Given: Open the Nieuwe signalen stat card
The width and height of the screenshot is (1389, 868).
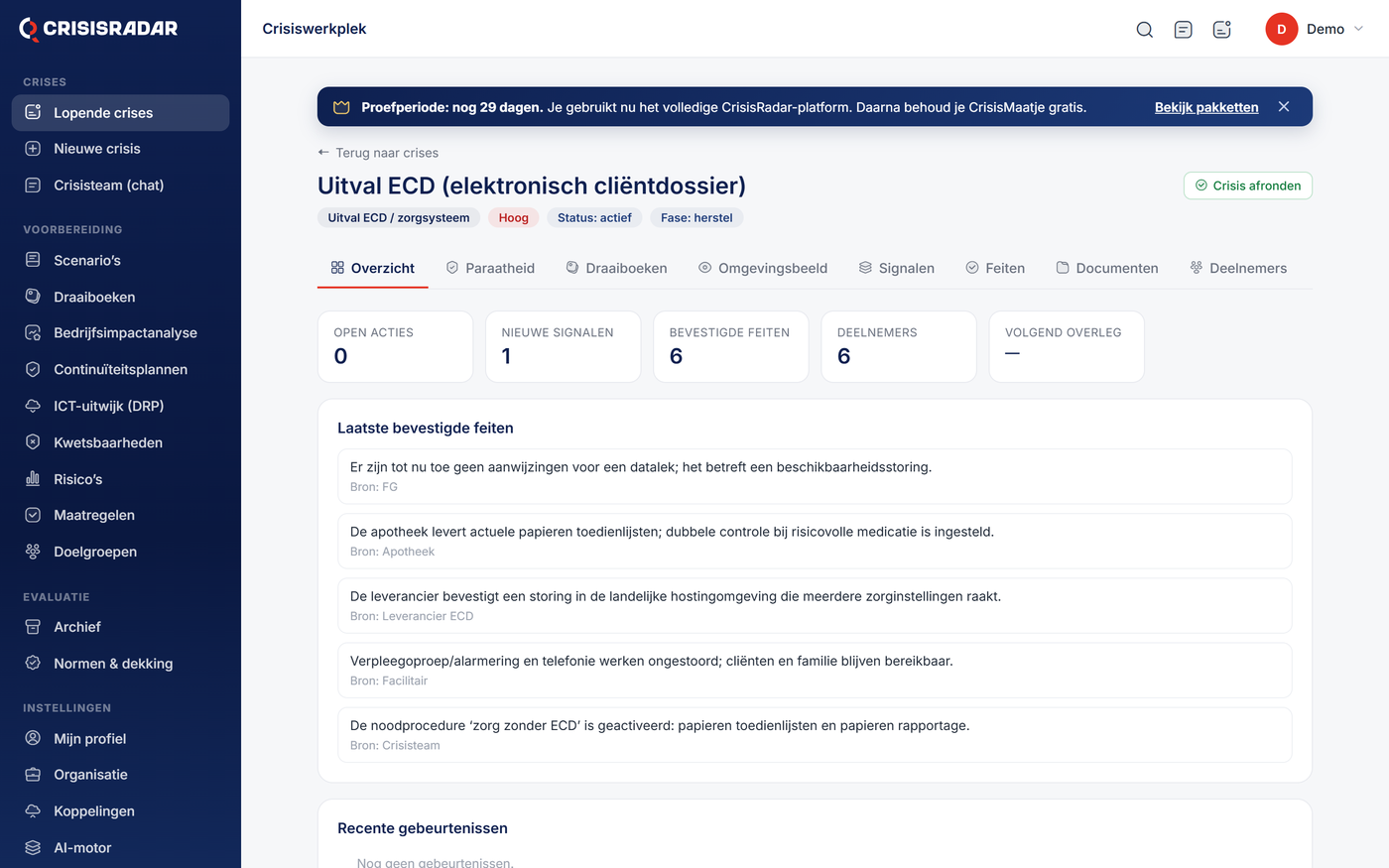Looking at the screenshot, I should [563, 346].
